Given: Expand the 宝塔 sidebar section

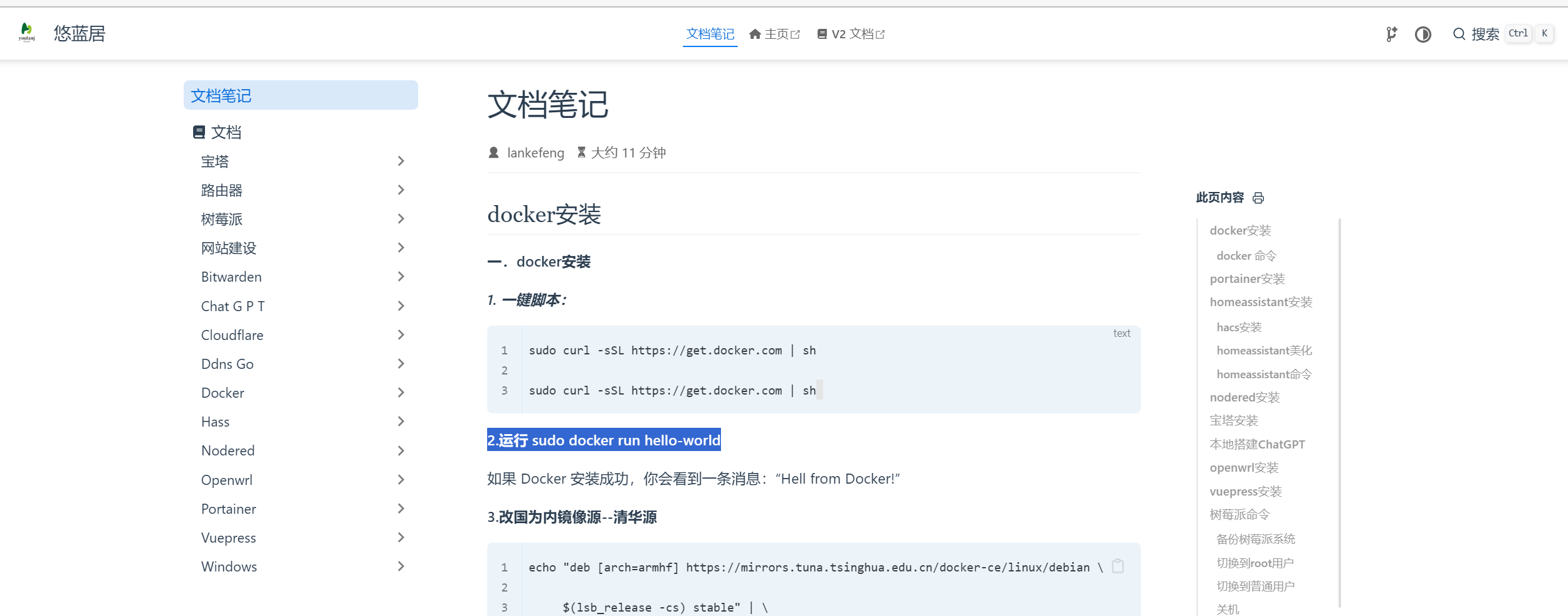Looking at the screenshot, I should tap(302, 161).
